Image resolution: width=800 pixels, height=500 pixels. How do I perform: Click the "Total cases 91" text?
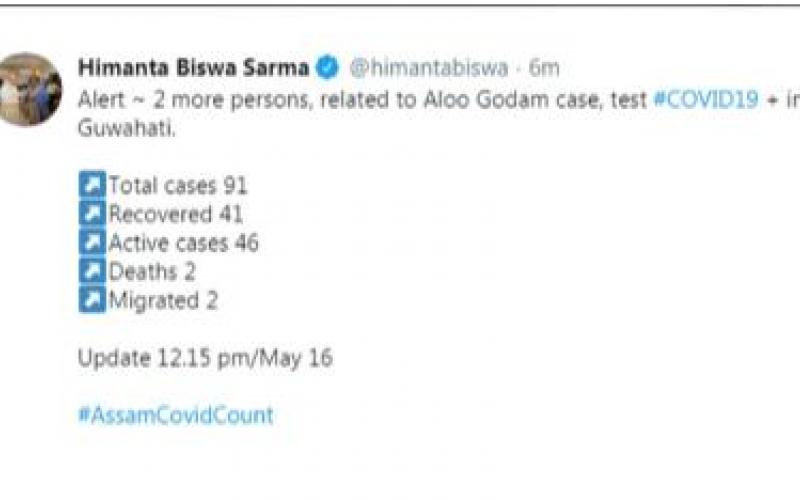pyautogui.click(x=178, y=185)
